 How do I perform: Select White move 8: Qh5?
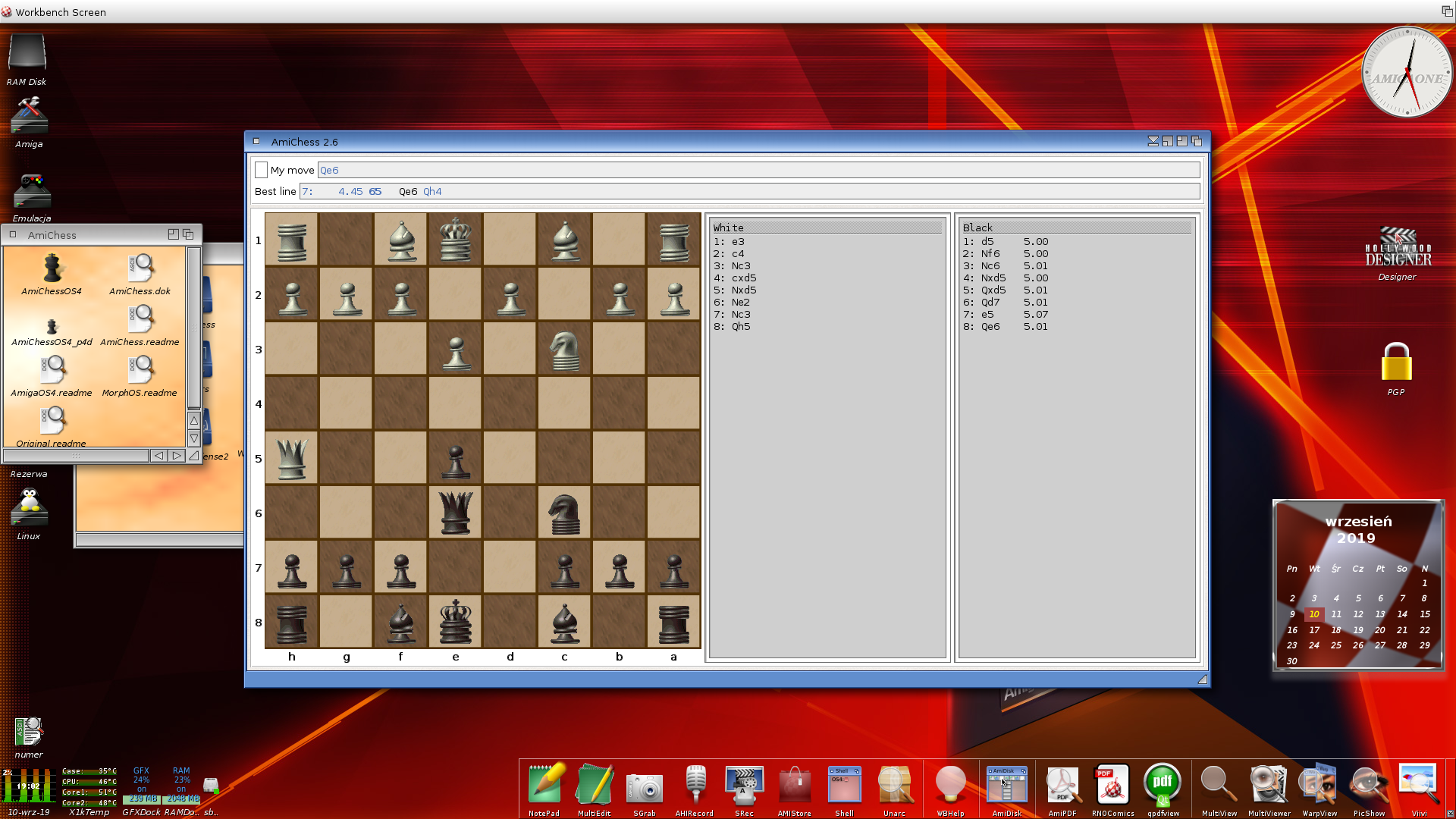pos(827,327)
